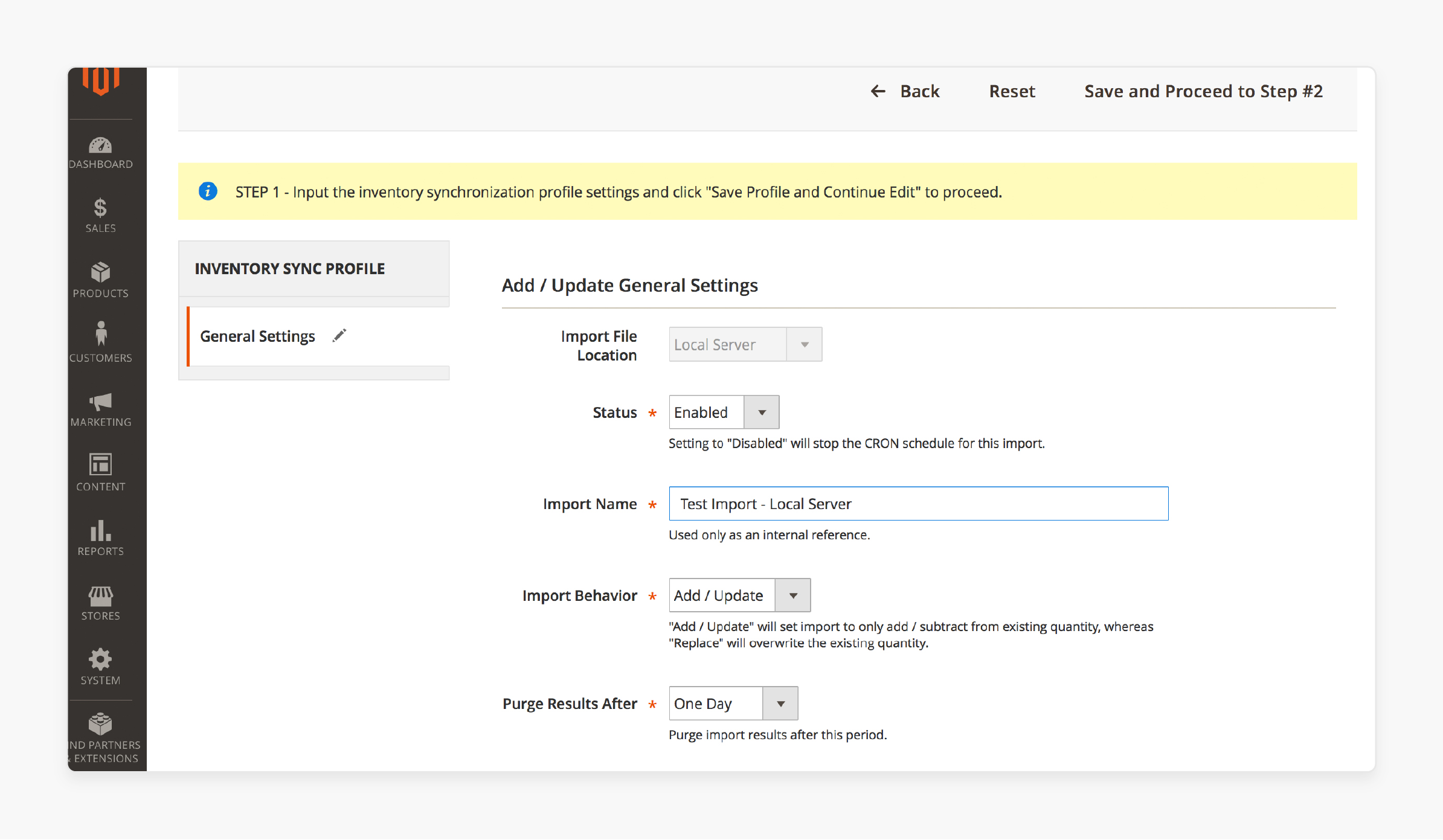This screenshot has height=840, width=1443.
Task: Open the Products box icon
Action: 100,272
